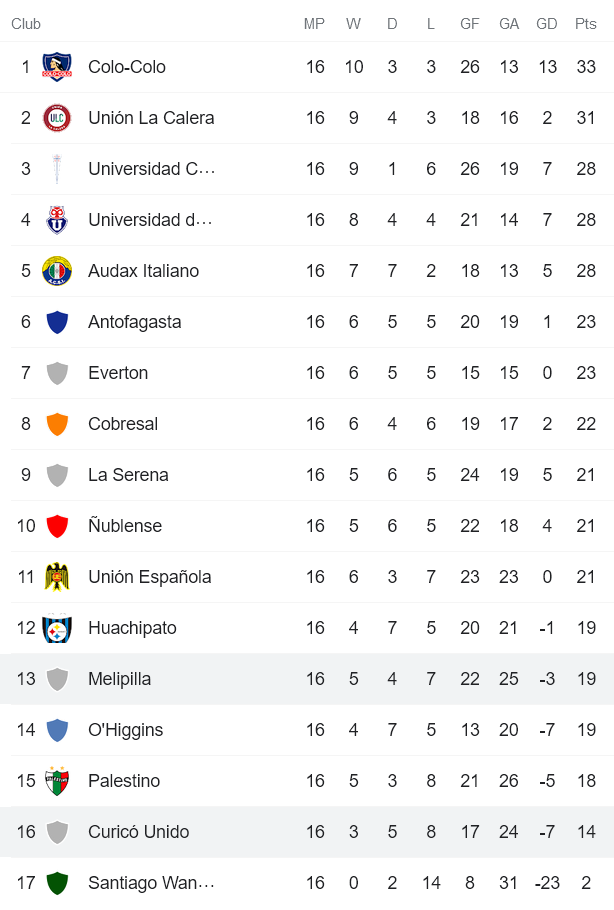Click the Club column header

pyautogui.click(x=26, y=24)
